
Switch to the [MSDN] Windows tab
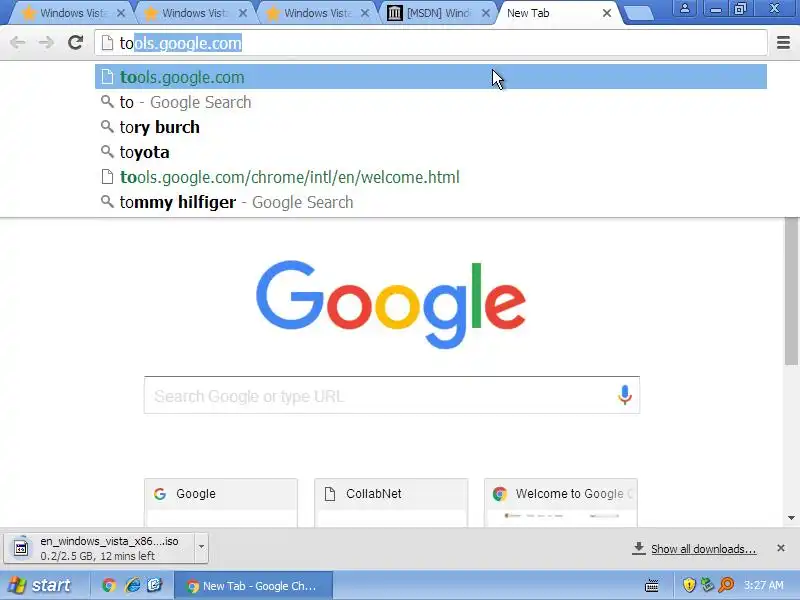pyautogui.click(x=436, y=13)
